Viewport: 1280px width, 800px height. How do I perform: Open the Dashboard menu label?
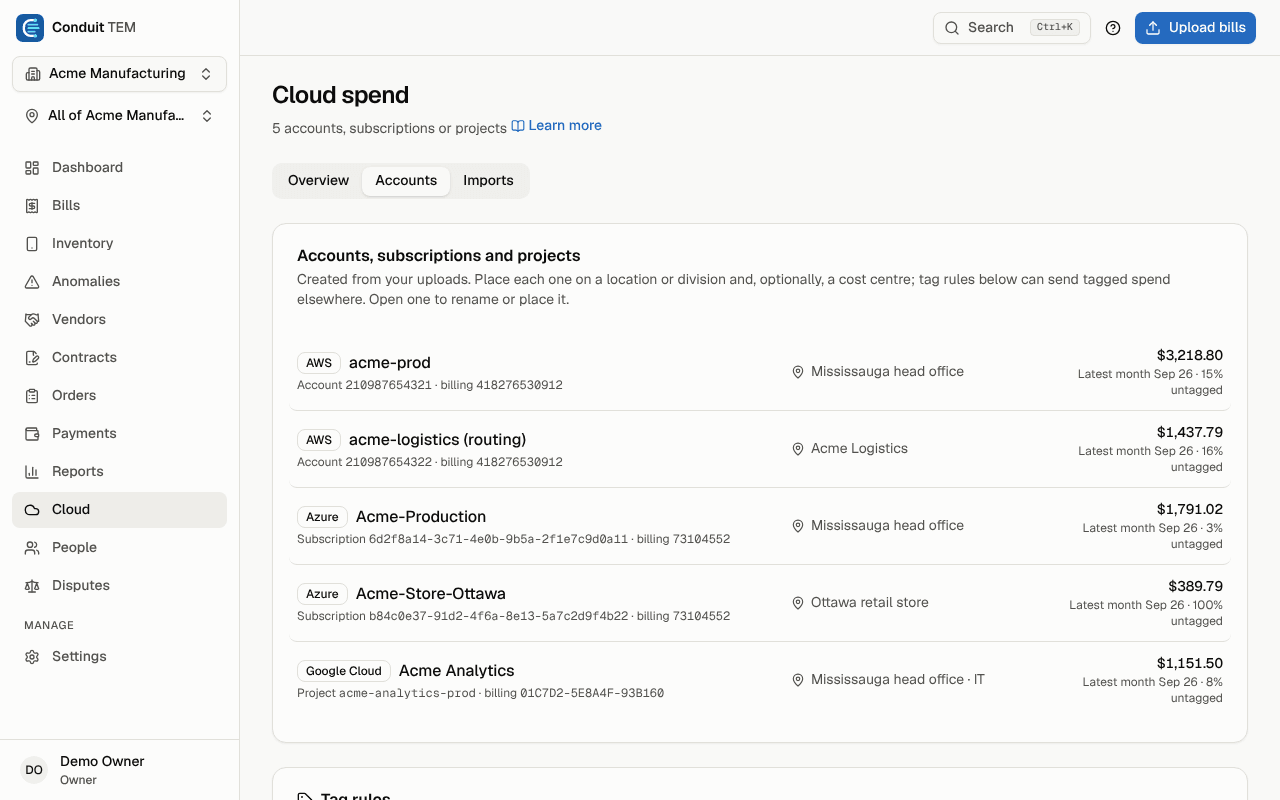87,168
